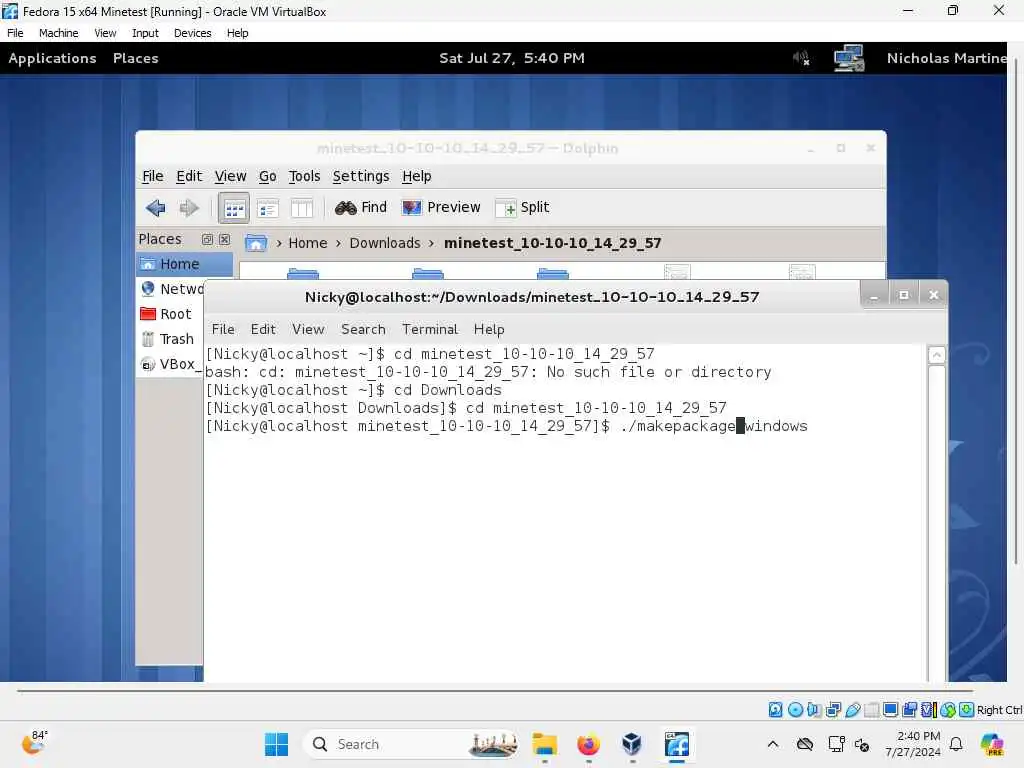The image size is (1024, 768).
Task: Navigate to Home in the breadcrumb path
Action: [308, 243]
